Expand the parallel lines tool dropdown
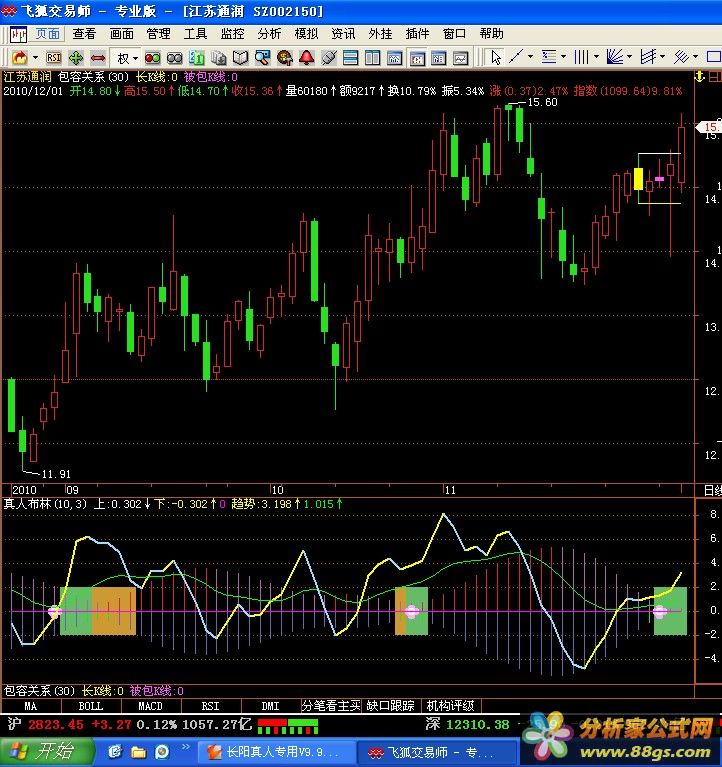Screen dimensions: 722x767 pos(695,58)
